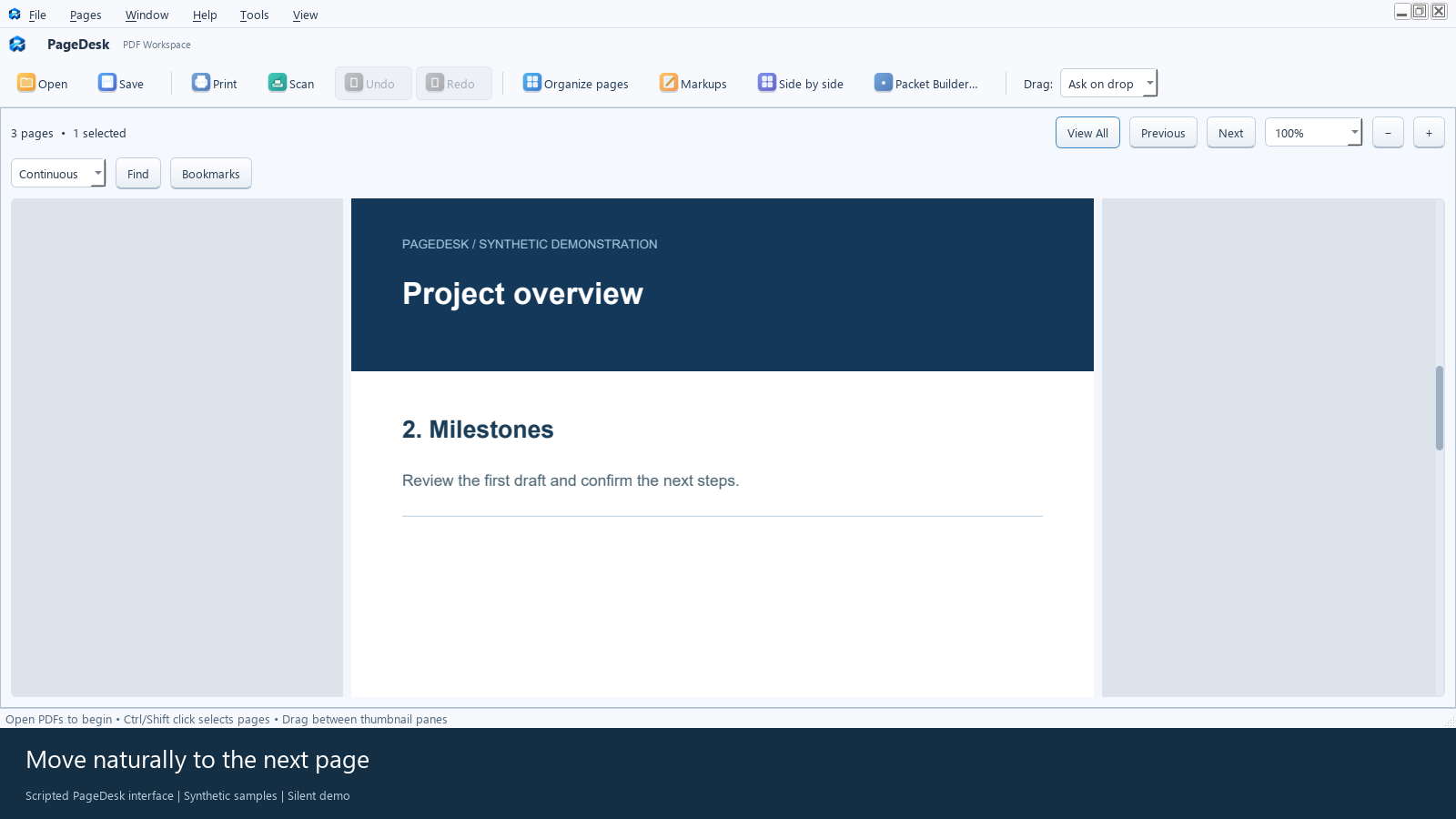Open the Bookmarks button

click(211, 174)
